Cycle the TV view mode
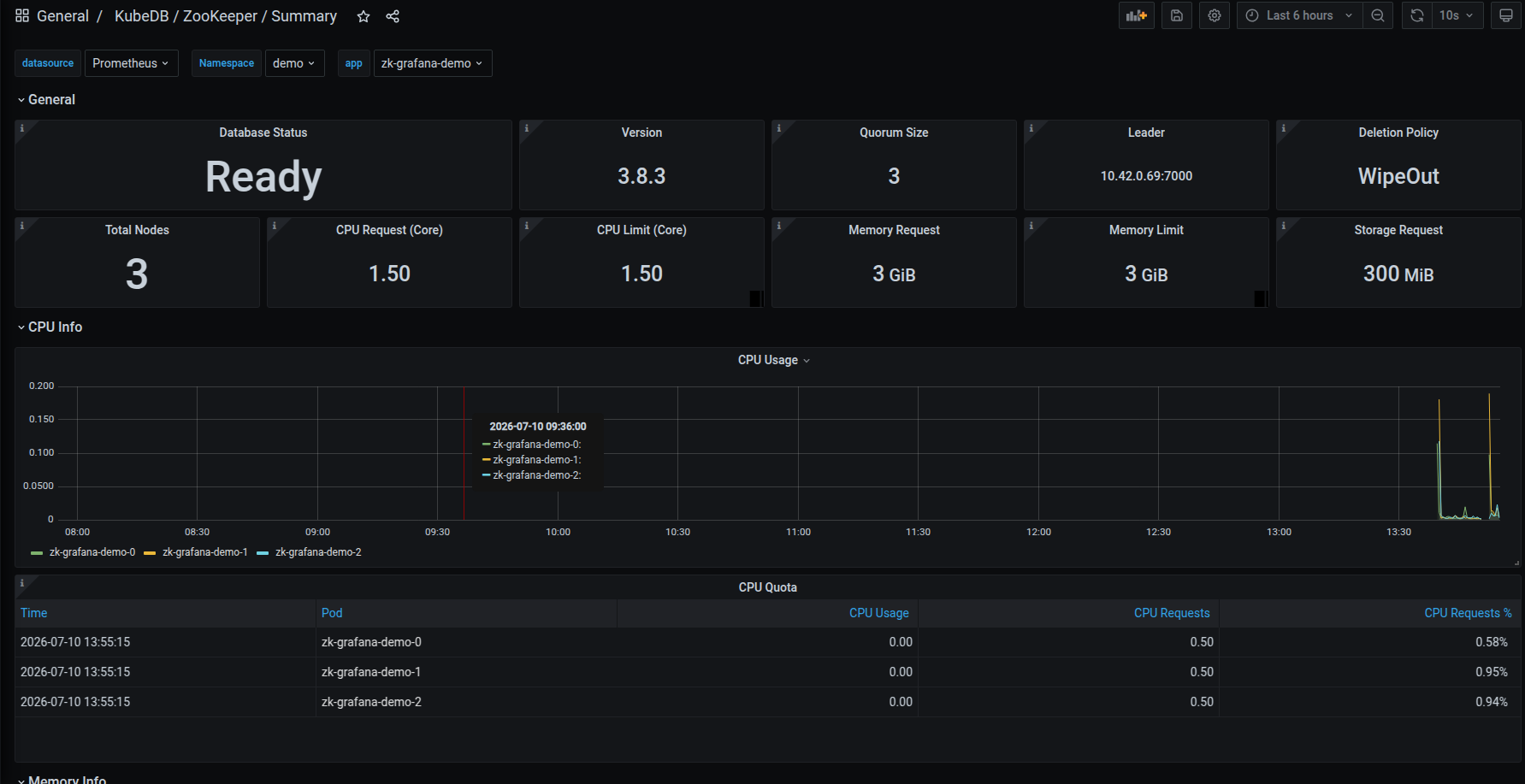The image size is (1525, 784). (1506, 15)
